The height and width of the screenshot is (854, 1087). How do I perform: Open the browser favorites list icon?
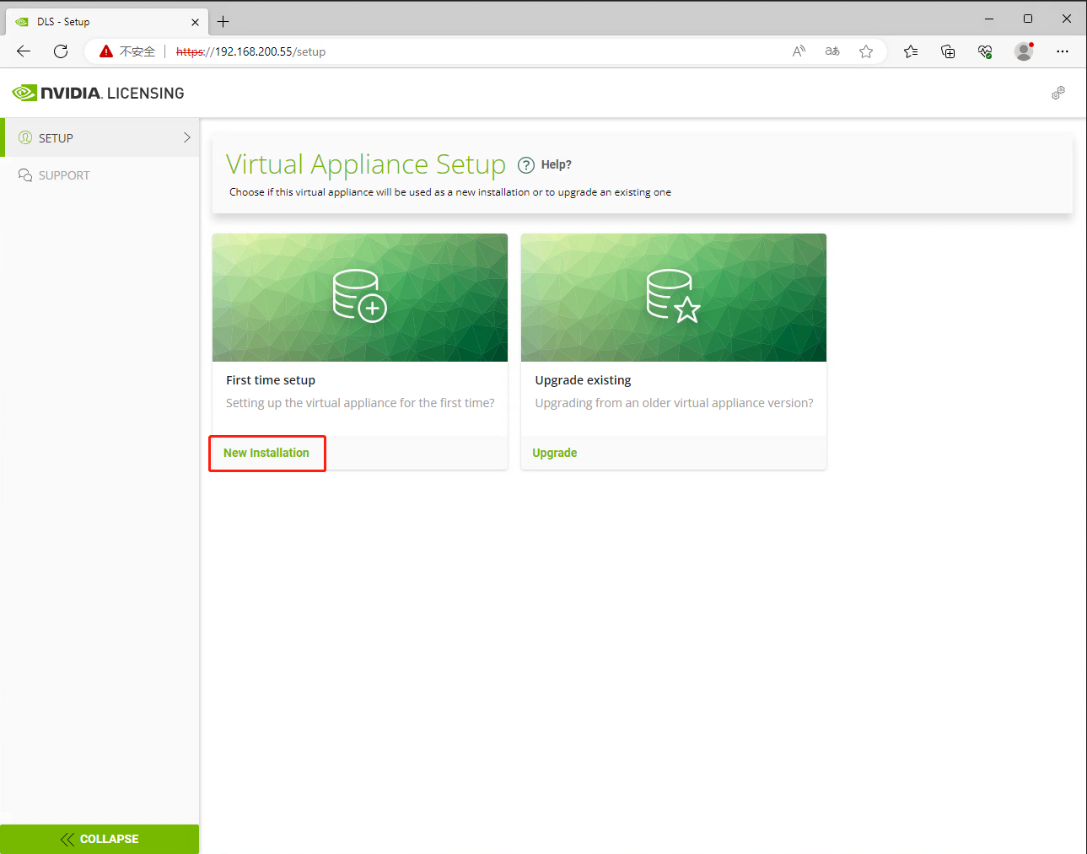911,51
